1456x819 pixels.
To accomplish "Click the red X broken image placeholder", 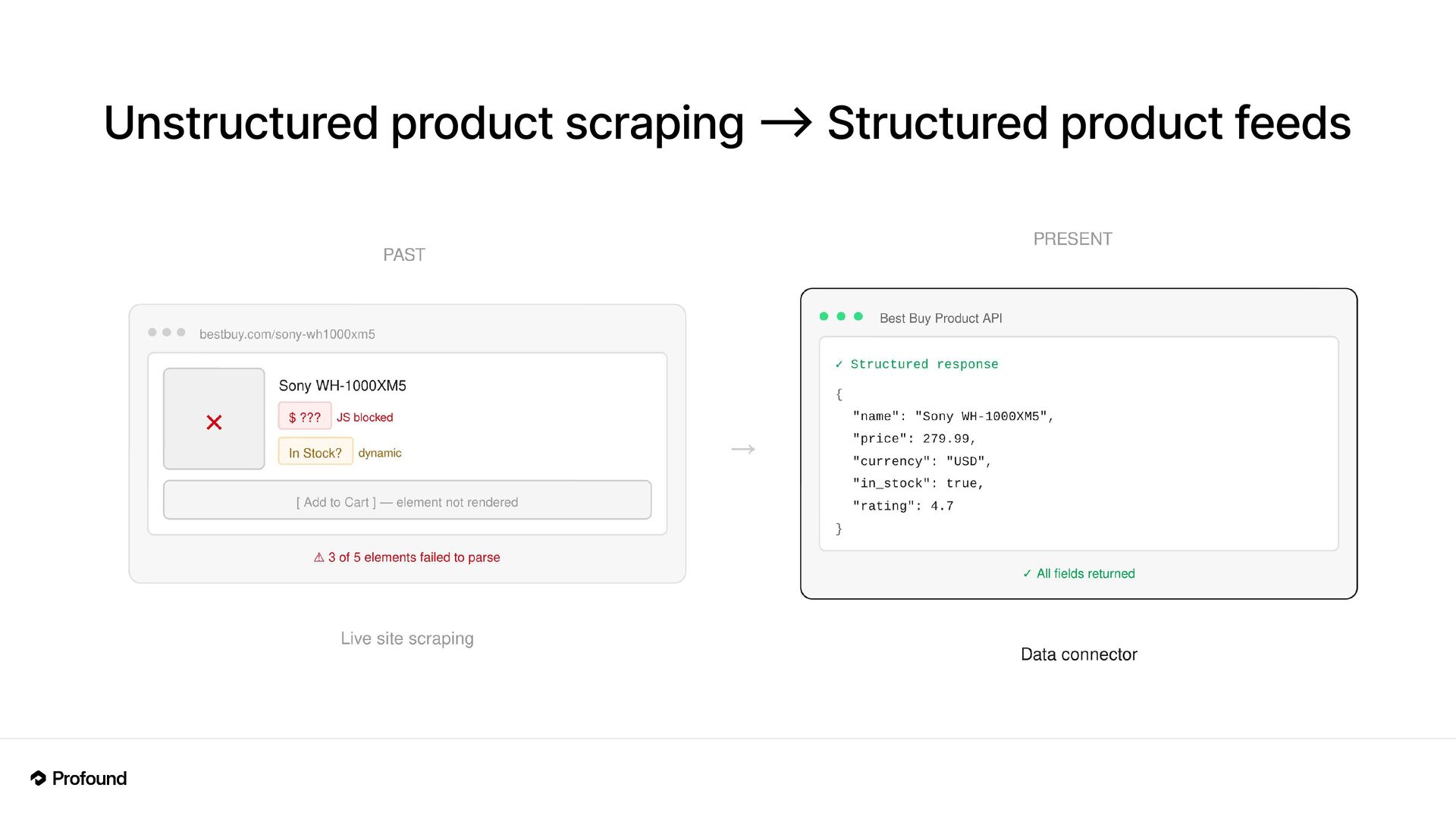I will coord(214,422).
